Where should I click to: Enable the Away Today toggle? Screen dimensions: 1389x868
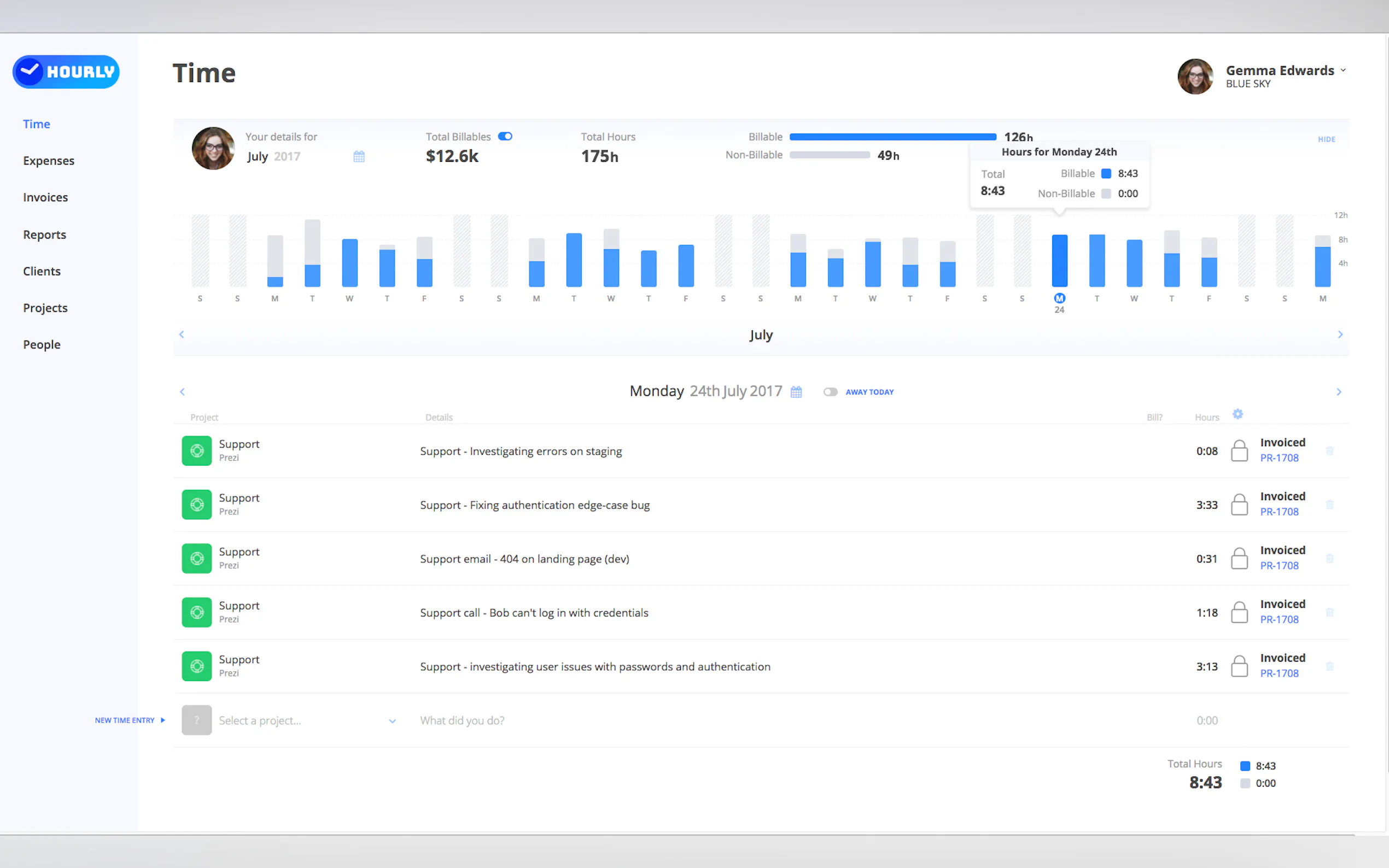pos(830,392)
